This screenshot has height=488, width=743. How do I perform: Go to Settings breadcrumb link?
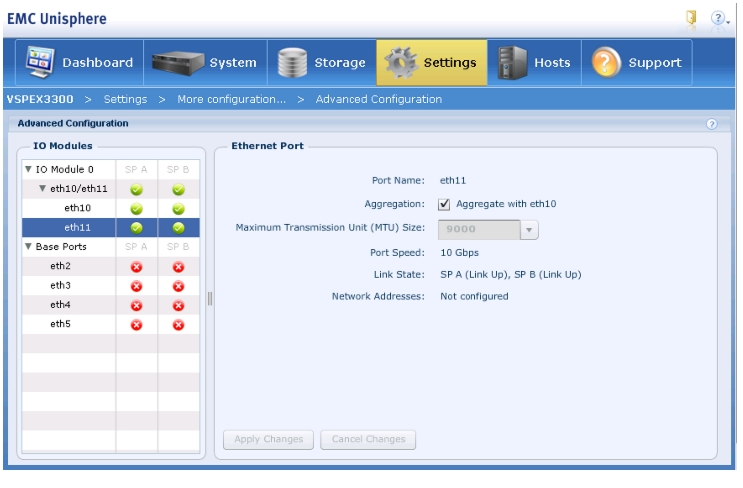pyautogui.click(x=126, y=99)
